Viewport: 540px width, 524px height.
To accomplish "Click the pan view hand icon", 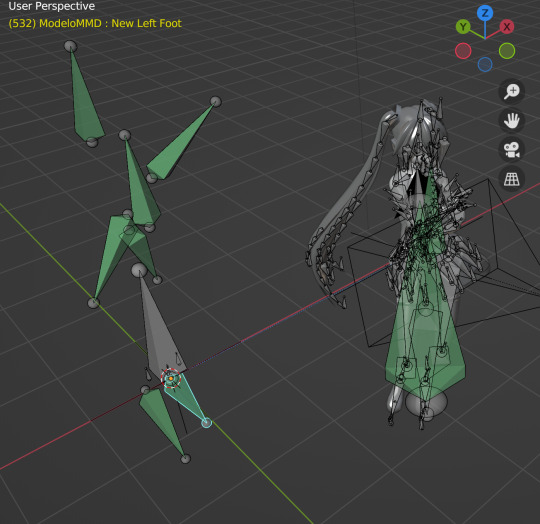I will (512, 121).
